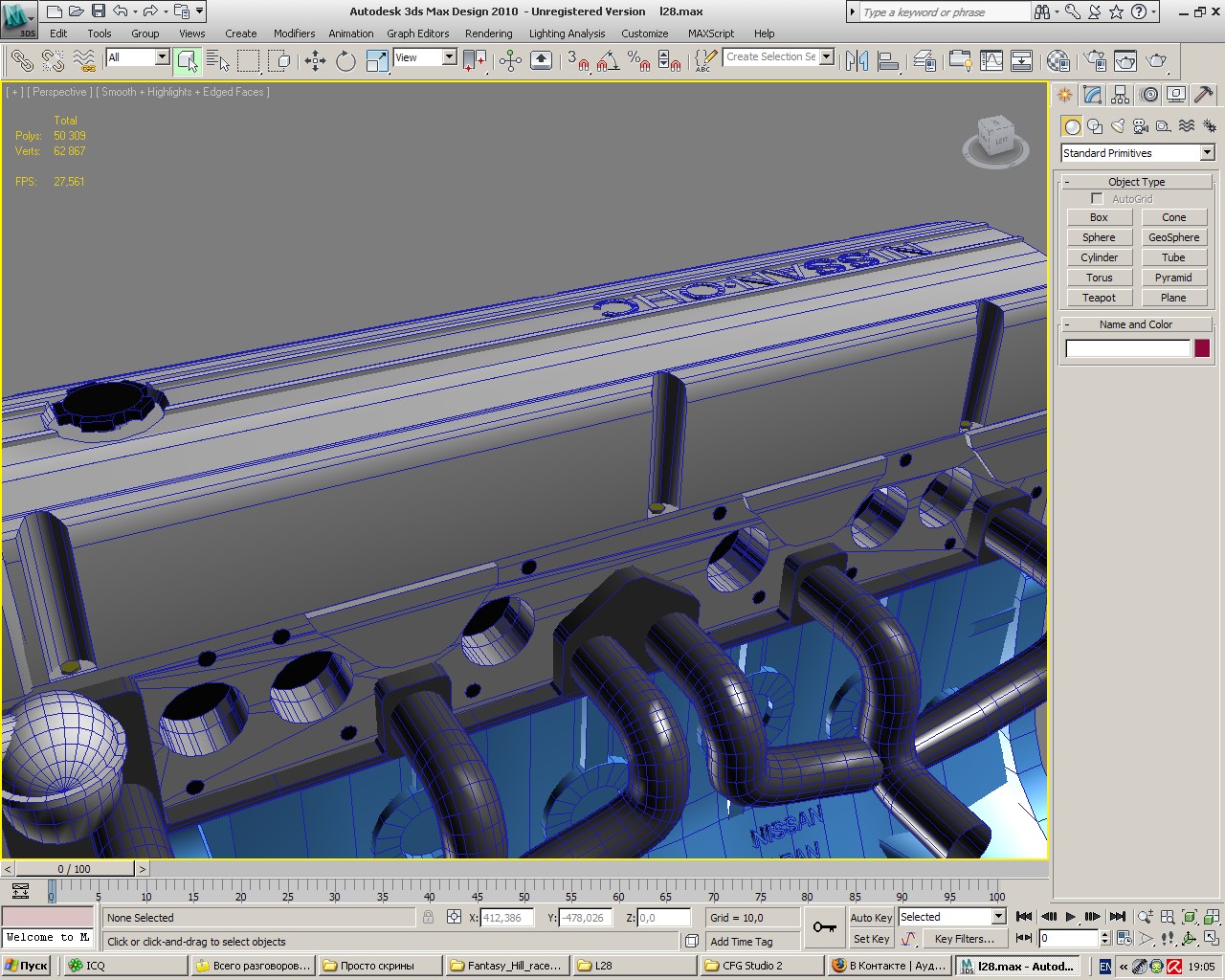Open the reference coordinate View dropdown
This screenshot has width=1225, height=980.
pyautogui.click(x=425, y=57)
